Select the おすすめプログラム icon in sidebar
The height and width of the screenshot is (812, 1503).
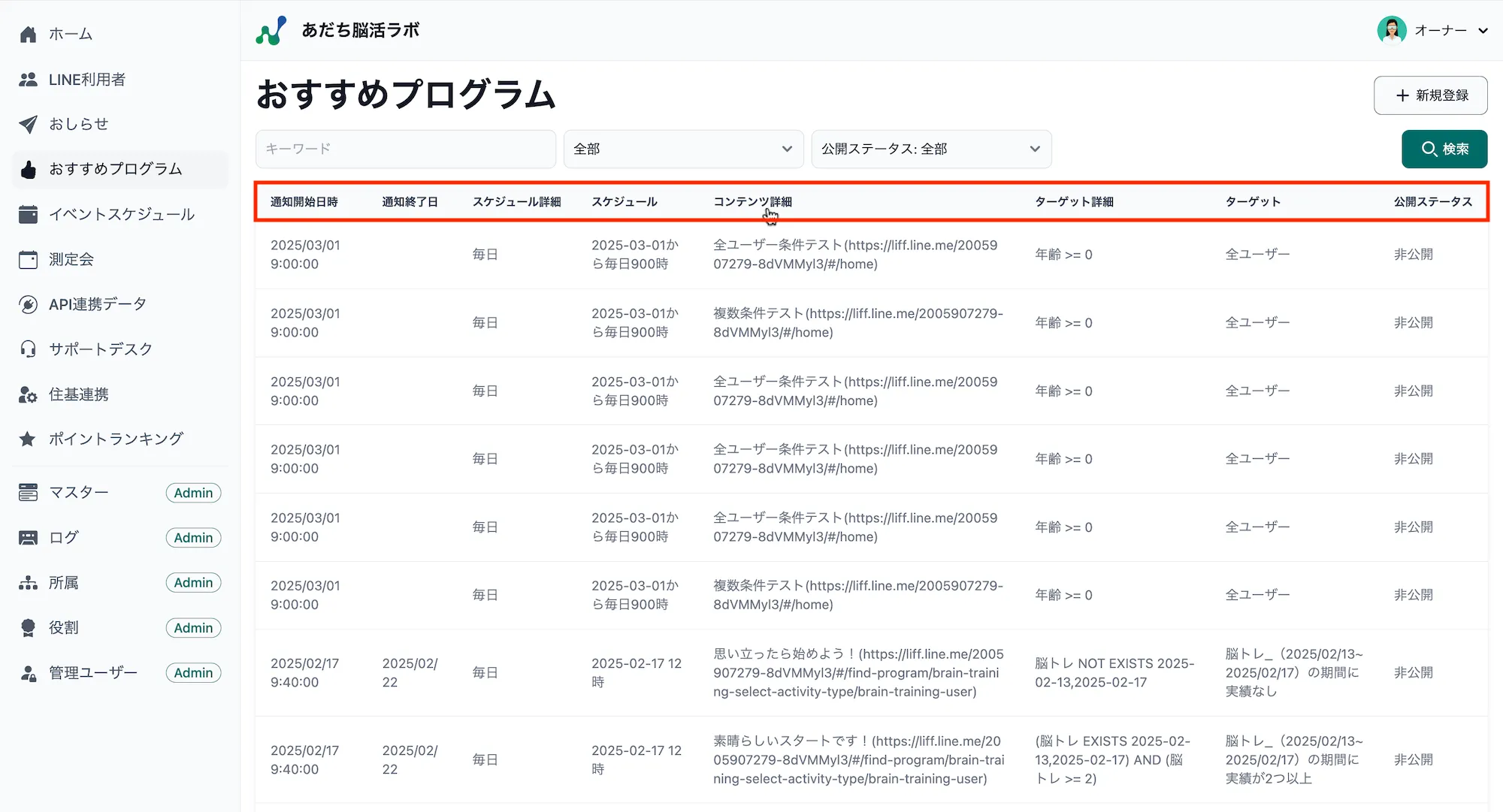click(28, 169)
